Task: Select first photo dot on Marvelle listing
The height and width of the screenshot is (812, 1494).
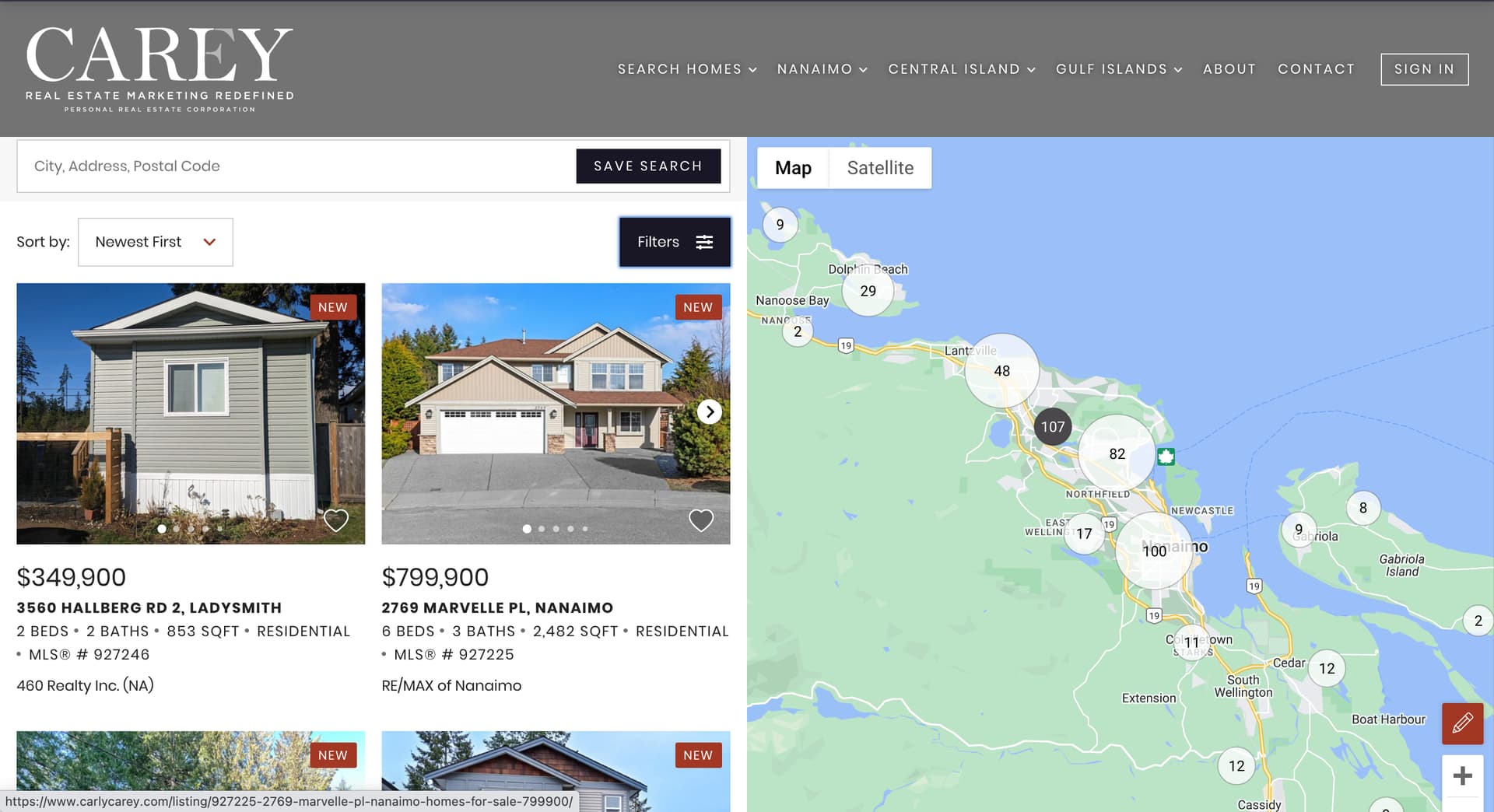Action: coord(527,529)
